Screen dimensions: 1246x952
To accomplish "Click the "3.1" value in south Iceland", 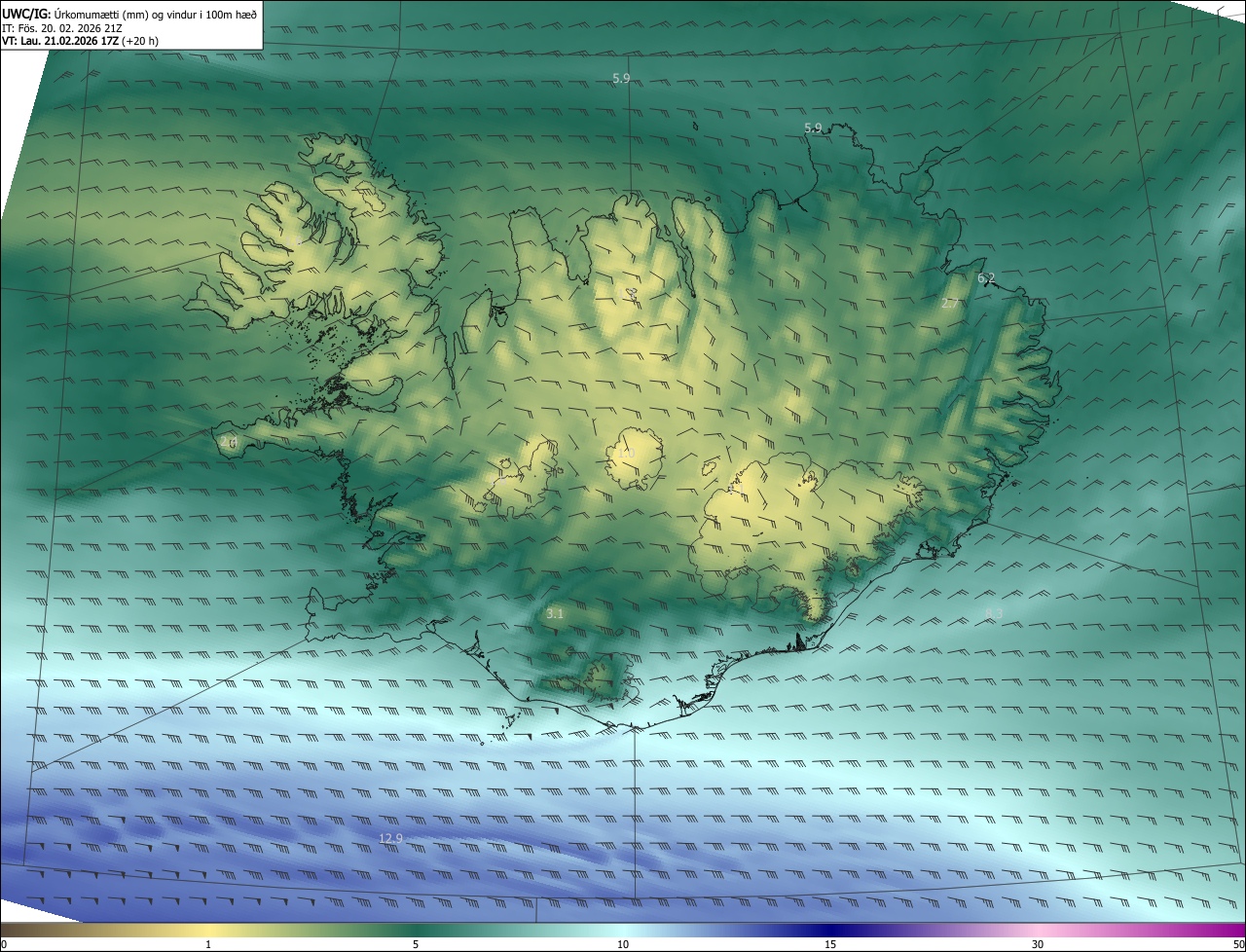I will 555,614.
